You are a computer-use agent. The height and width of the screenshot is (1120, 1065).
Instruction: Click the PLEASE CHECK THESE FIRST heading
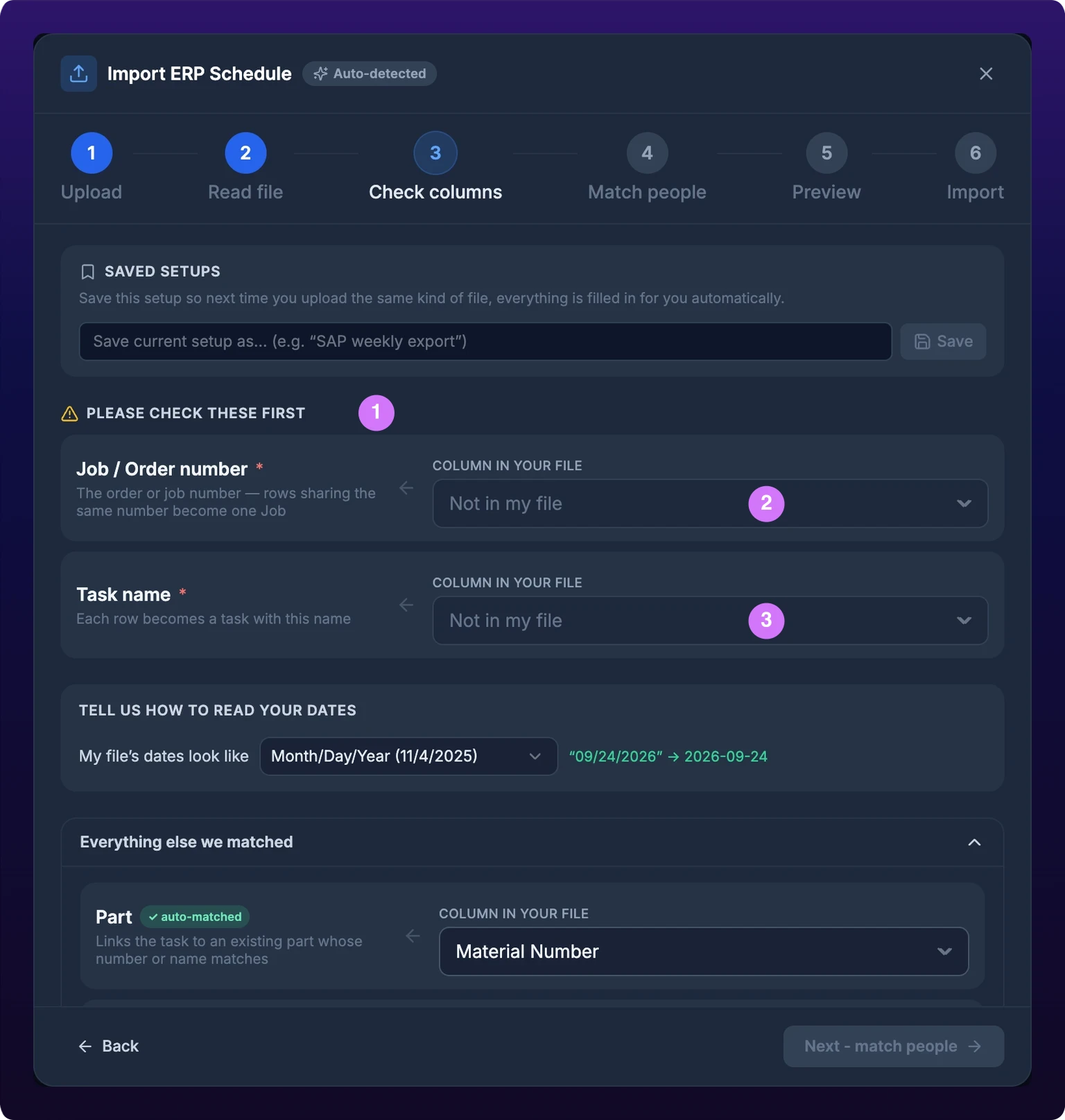point(196,413)
